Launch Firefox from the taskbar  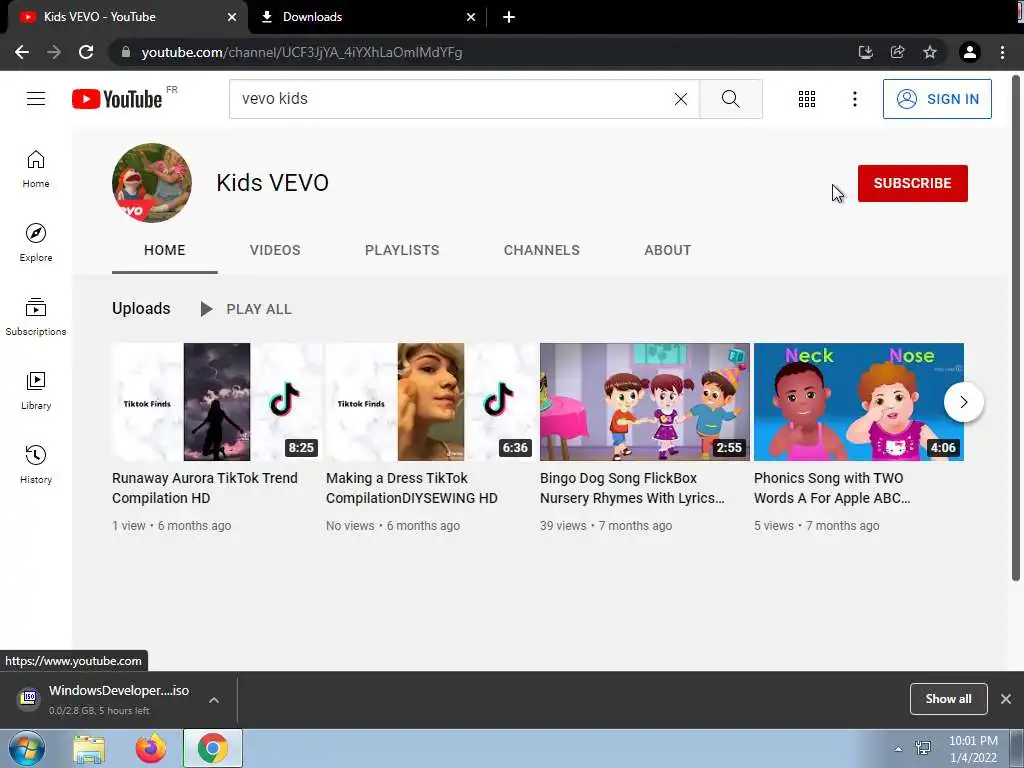pyautogui.click(x=151, y=749)
